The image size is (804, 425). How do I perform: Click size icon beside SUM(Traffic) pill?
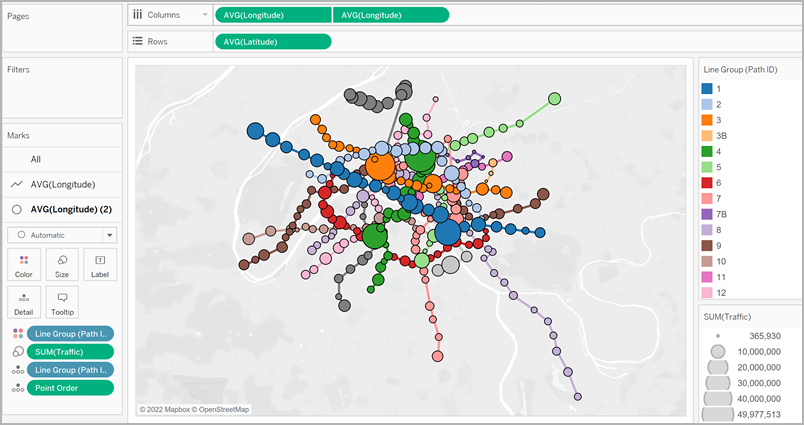[x=16, y=352]
